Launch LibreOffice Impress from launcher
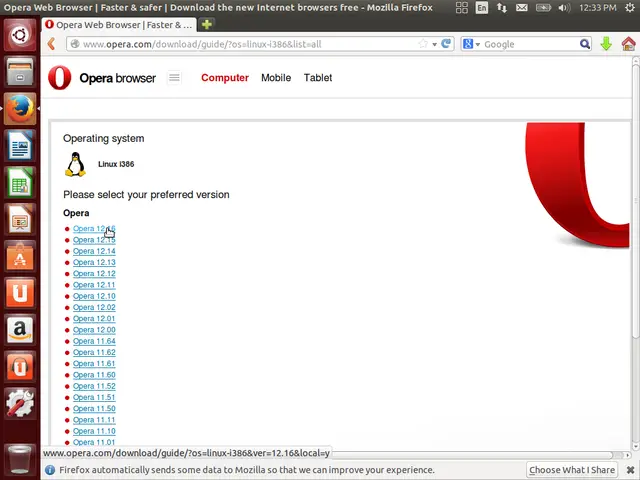Image resolution: width=640 pixels, height=480 pixels. (20, 219)
